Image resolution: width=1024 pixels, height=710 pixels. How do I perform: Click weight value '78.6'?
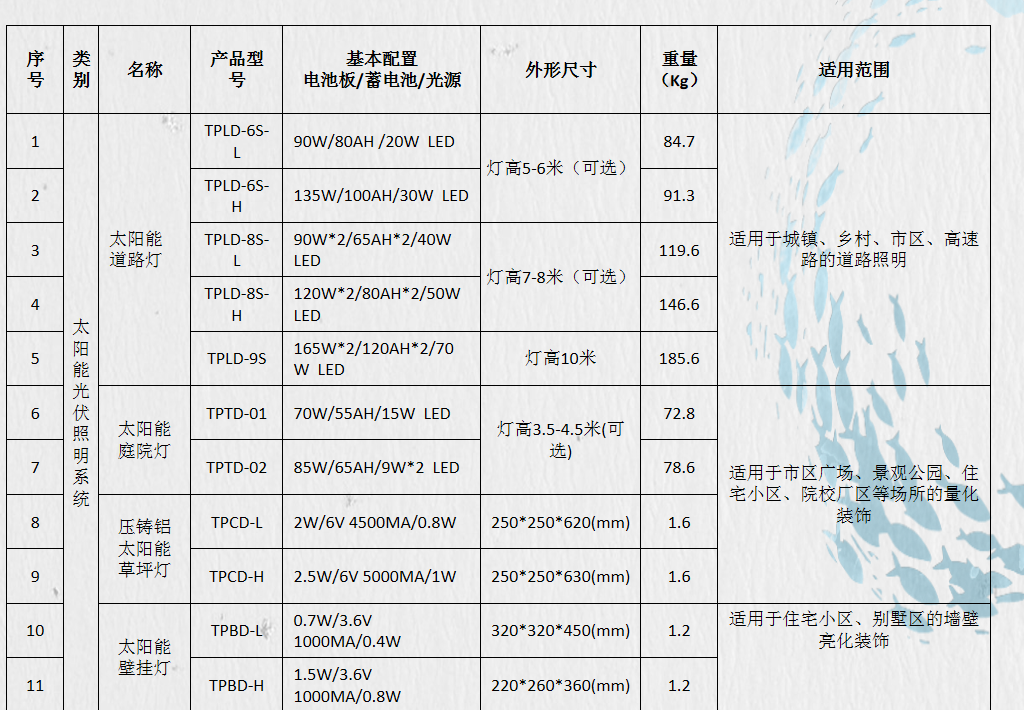point(679,467)
